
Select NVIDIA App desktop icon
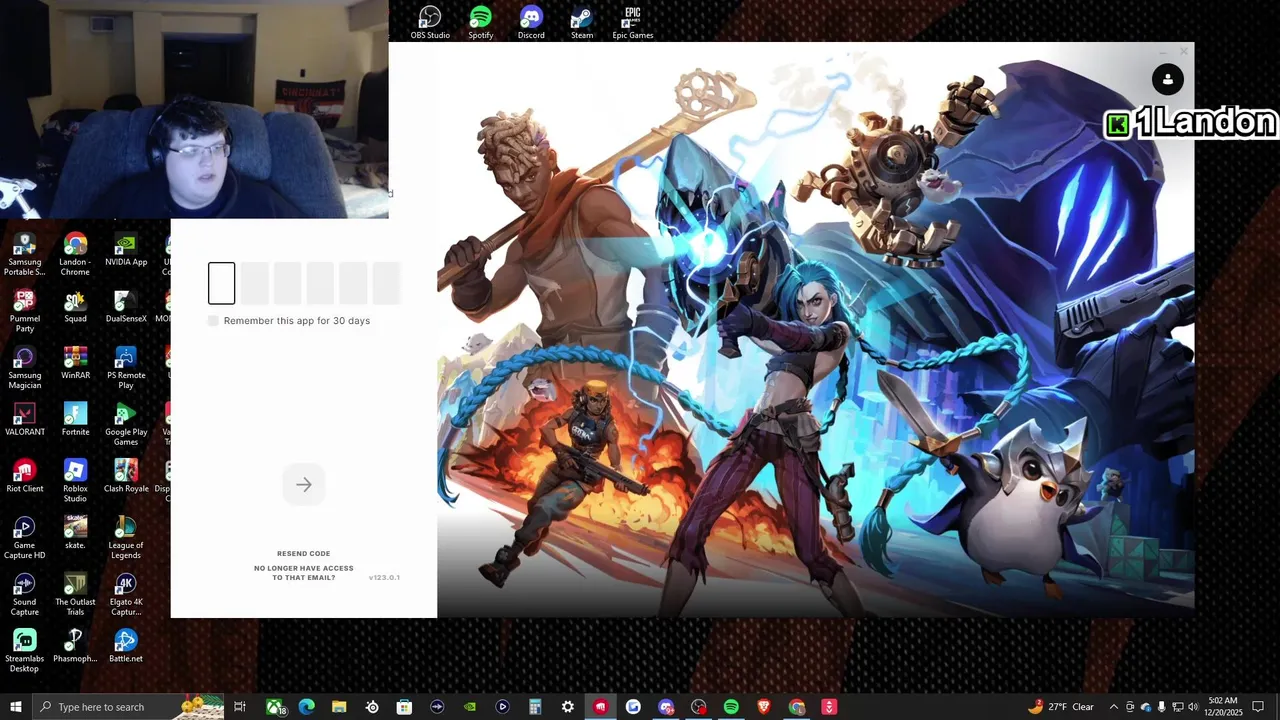click(126, 251)
